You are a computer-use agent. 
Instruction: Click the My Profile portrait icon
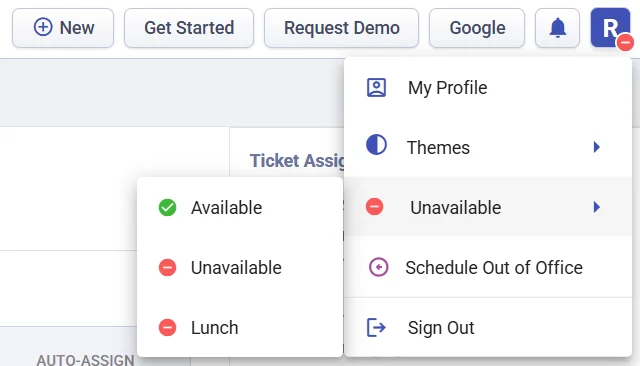click(376, 87)
